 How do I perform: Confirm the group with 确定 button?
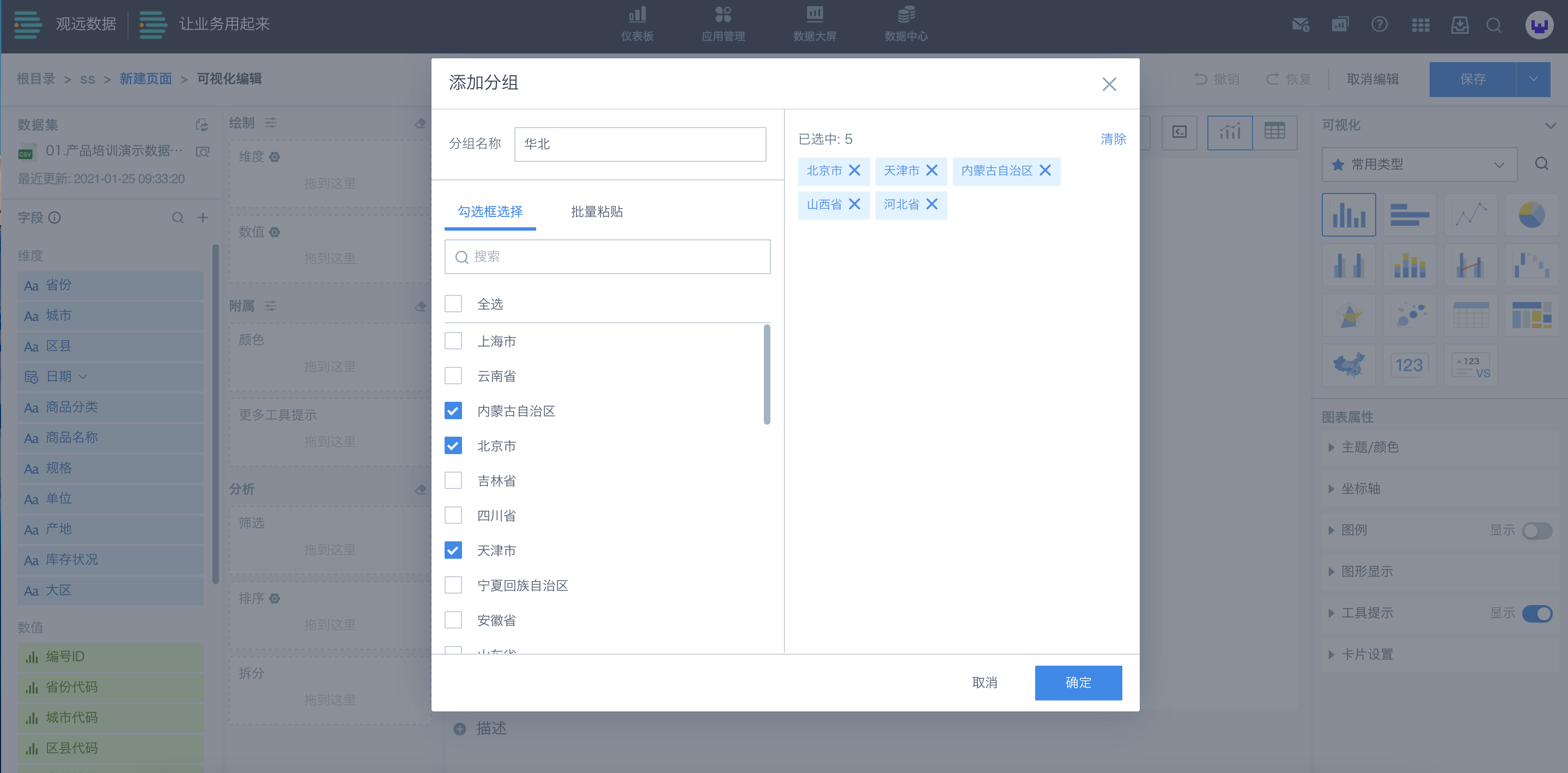(1078, 683)
